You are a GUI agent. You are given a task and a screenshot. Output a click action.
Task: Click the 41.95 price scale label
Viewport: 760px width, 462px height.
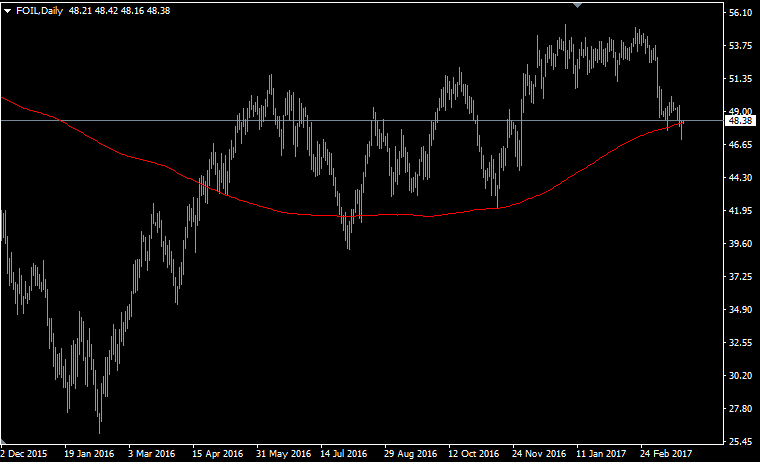740,210
